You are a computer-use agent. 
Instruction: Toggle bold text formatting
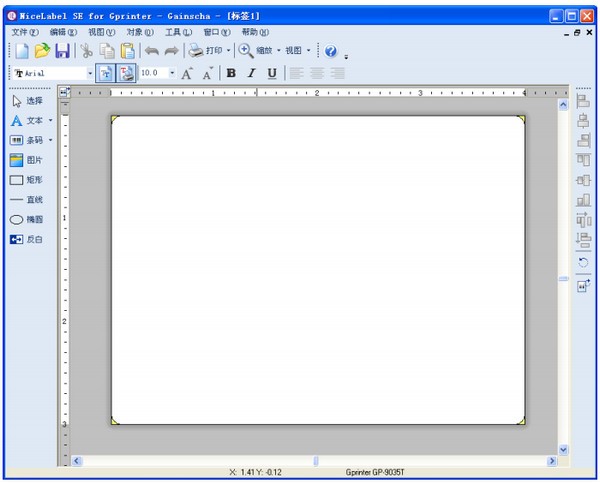pyautogui.click(x=231, y=73)
